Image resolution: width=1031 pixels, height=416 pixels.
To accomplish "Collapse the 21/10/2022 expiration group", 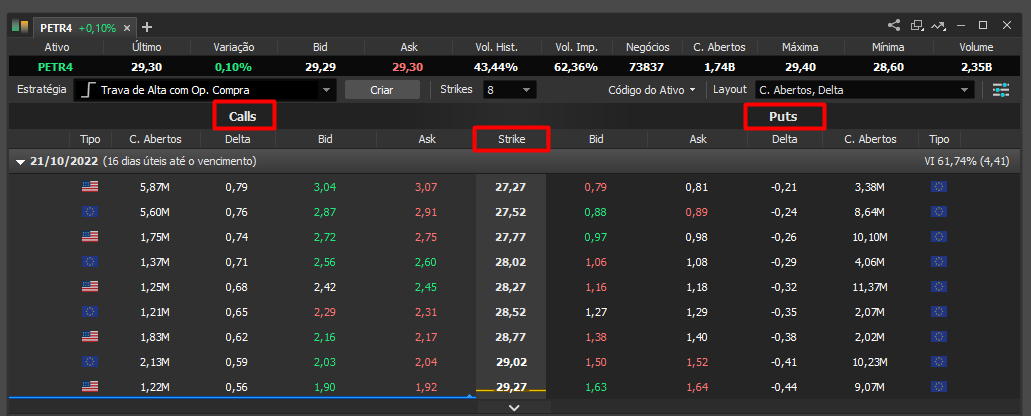I will [x=18, y=162].
